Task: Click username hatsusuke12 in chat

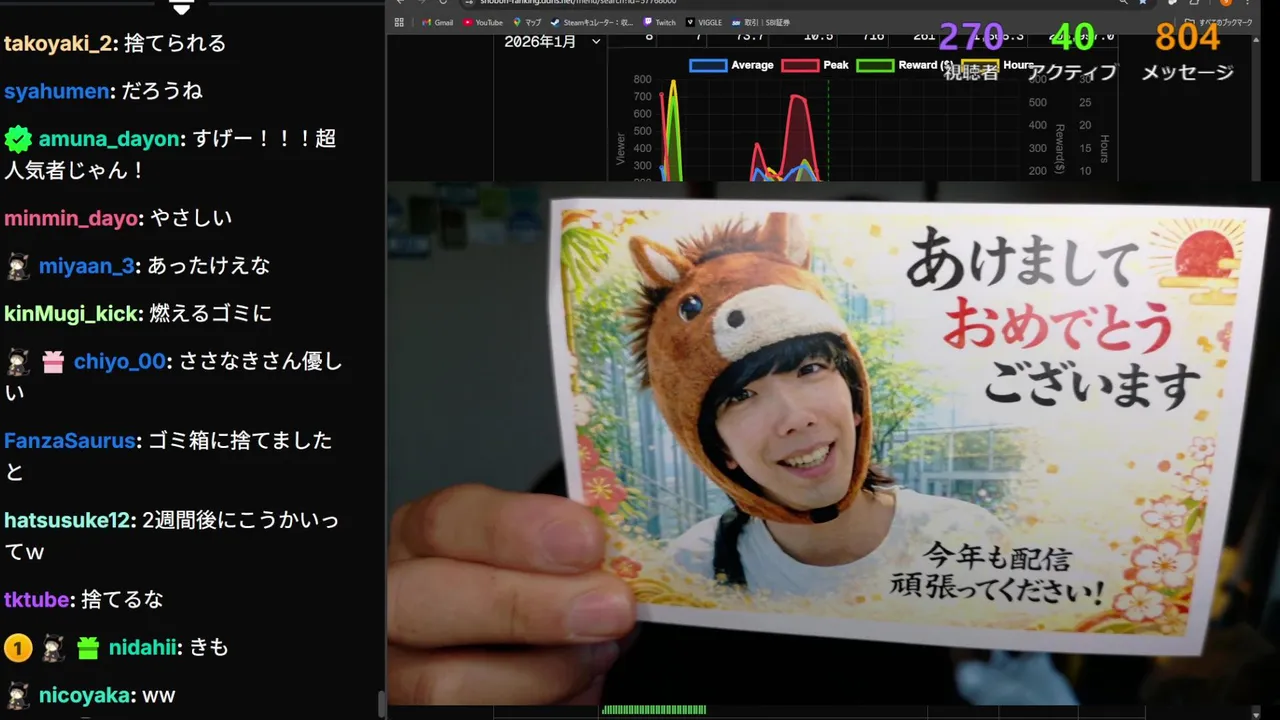Action: [x=68, y=520]
